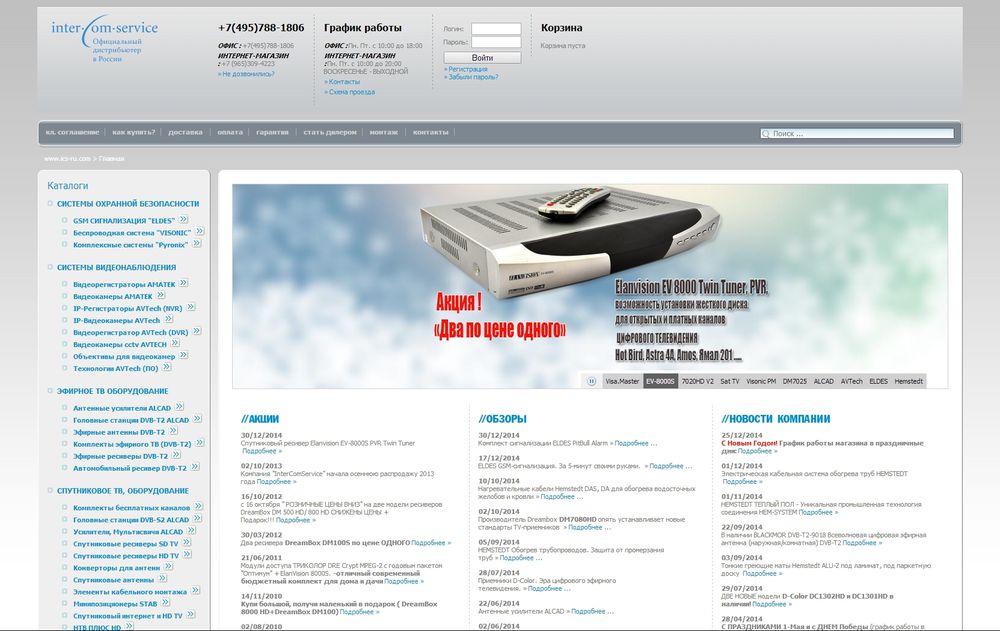
Task: Open как купить? menu item
Action: [x=133, y=133]
